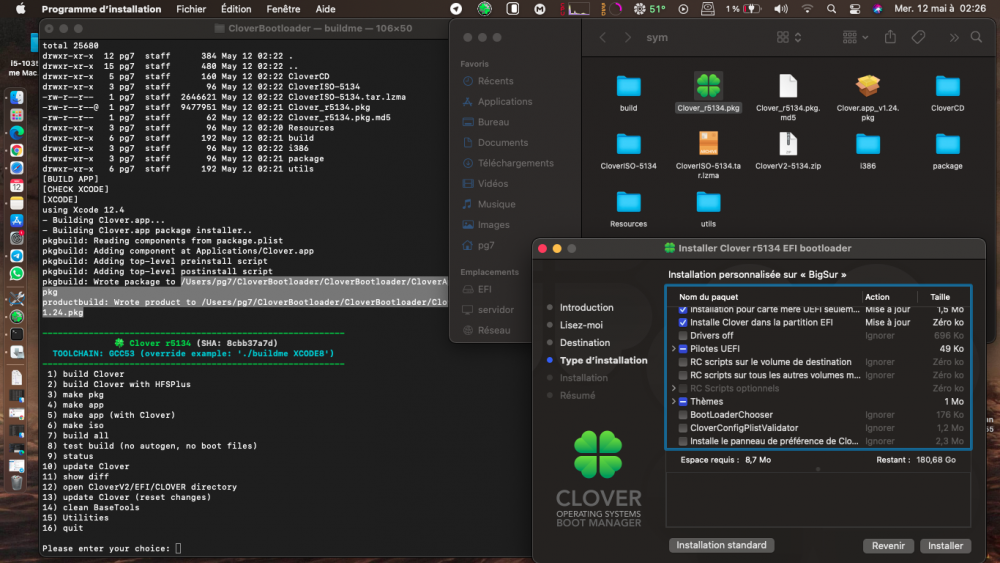Image resolution: width=1000 pixels, height=563 pixels.
Task: Check 'Installe le panneau de préférence de Clover'
Action: click(682, 441)
